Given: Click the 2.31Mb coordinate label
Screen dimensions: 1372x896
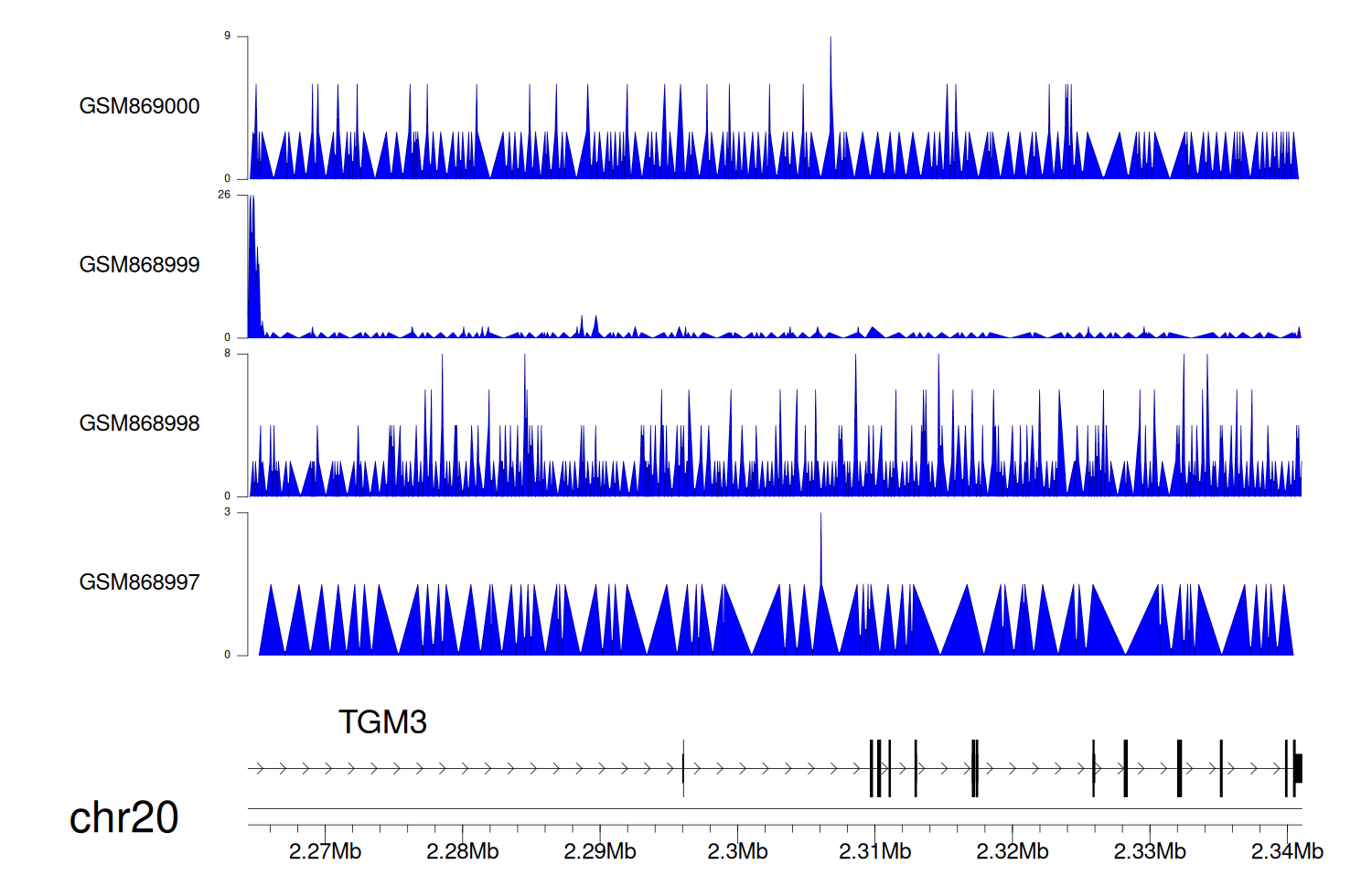Looking at the screenshot, I should click(x=874, y=852).
